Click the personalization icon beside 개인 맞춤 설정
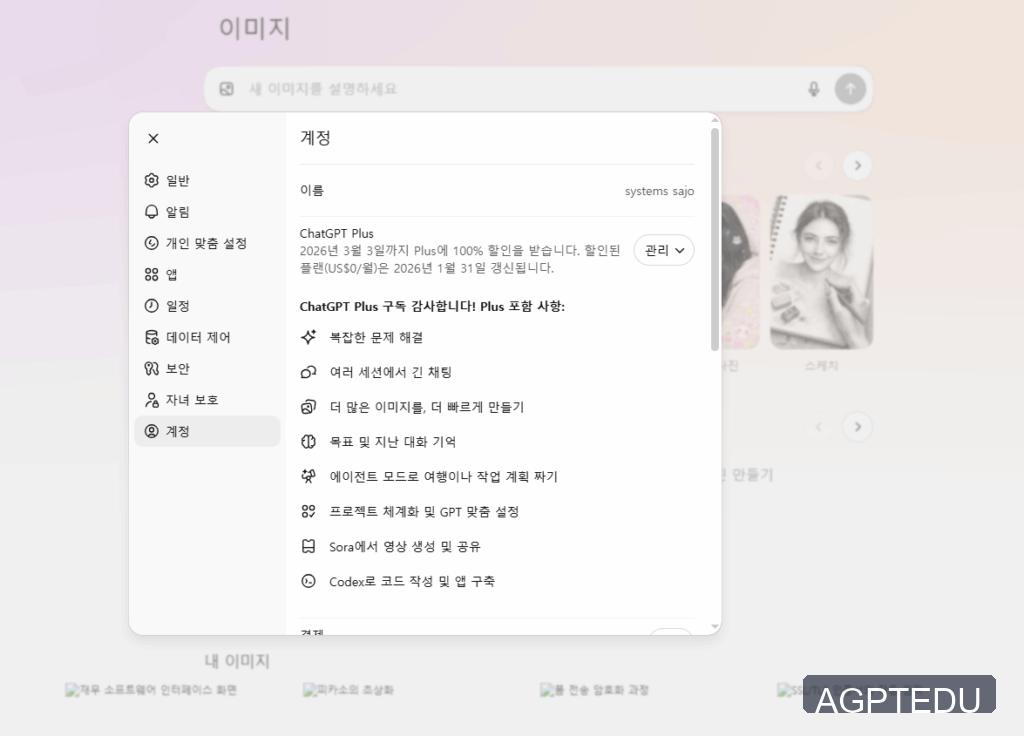The width and height of the screenshot is (1024, 736). tap(152, 243)
